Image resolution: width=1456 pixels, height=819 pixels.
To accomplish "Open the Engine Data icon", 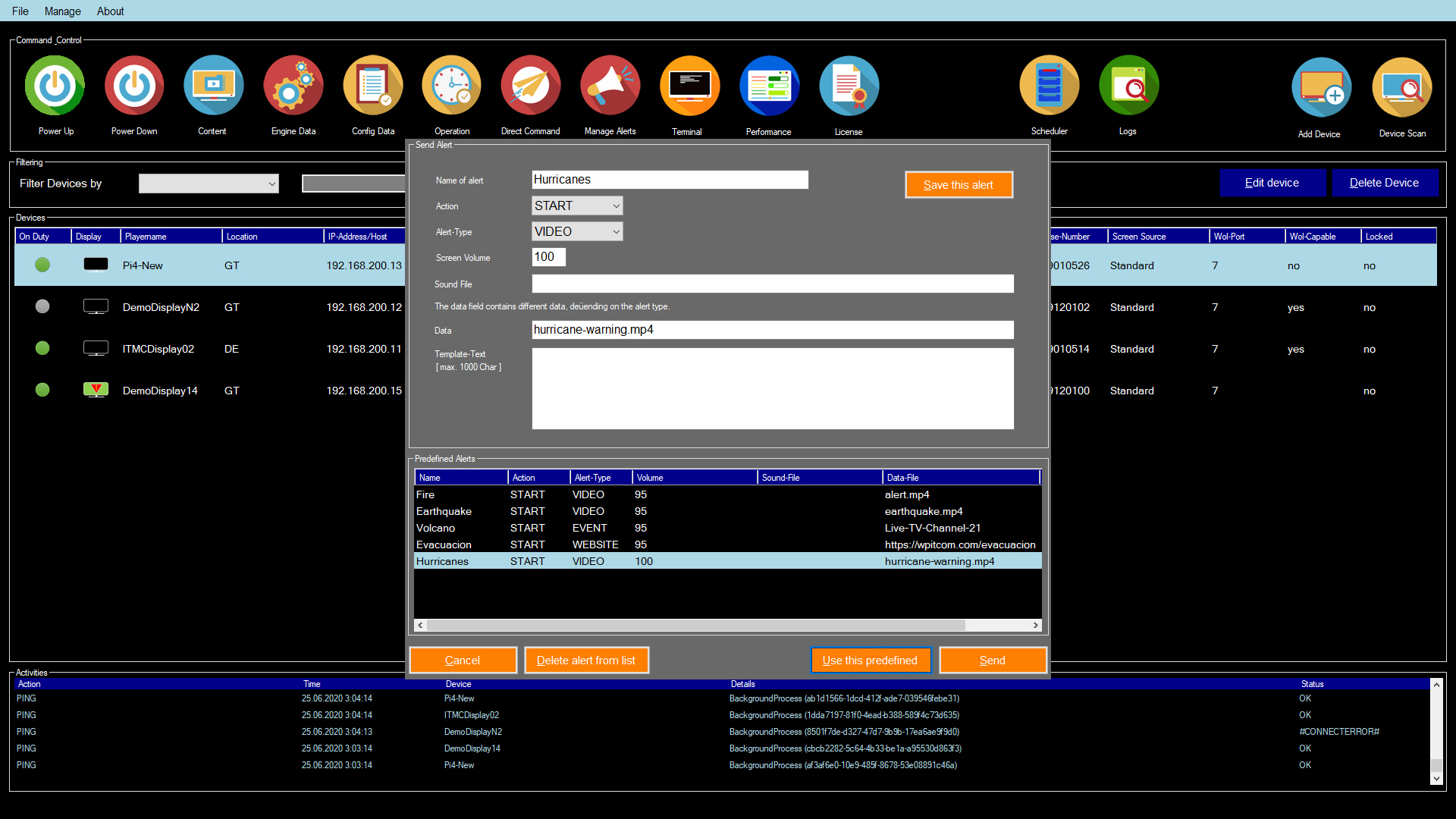I will click(293, 86).
